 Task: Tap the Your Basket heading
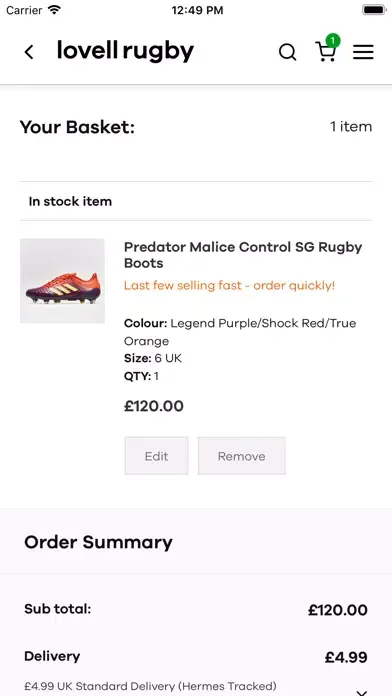[x=77, y=127]
